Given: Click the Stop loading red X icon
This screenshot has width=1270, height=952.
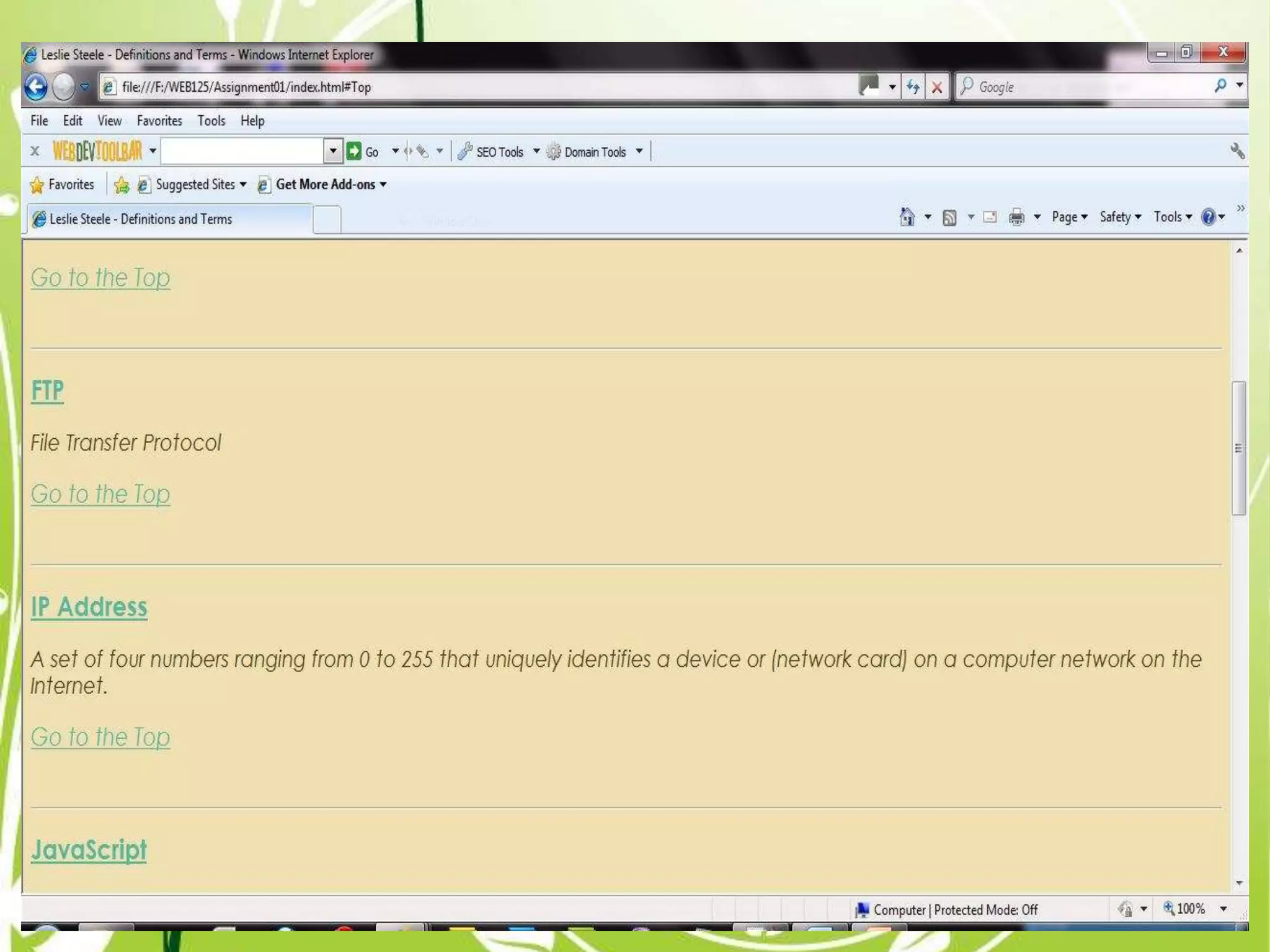Looking at the screenshot, I should point(937,87).
